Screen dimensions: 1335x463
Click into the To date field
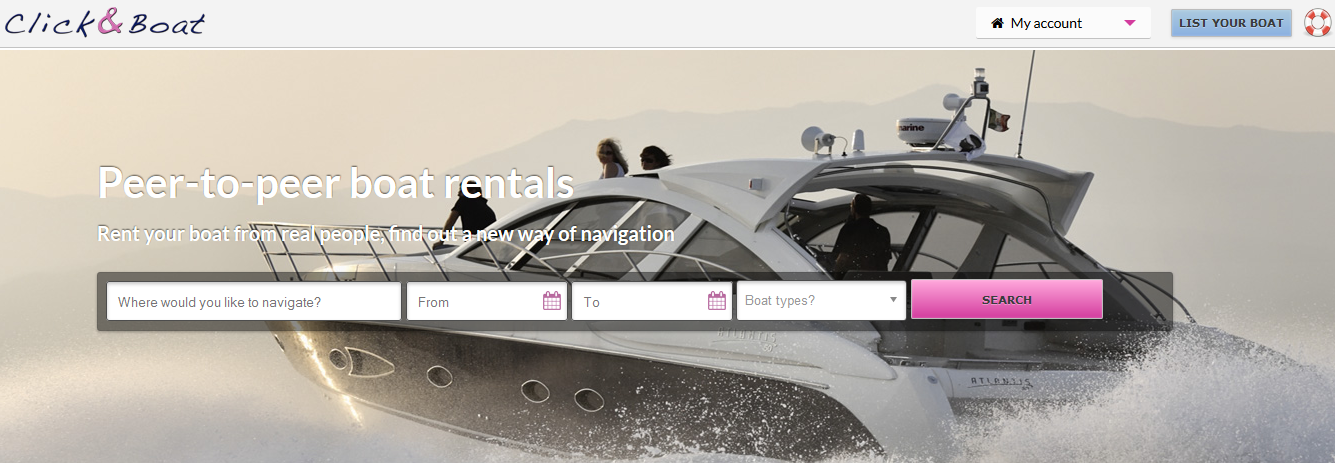click(x=639, y=301)
